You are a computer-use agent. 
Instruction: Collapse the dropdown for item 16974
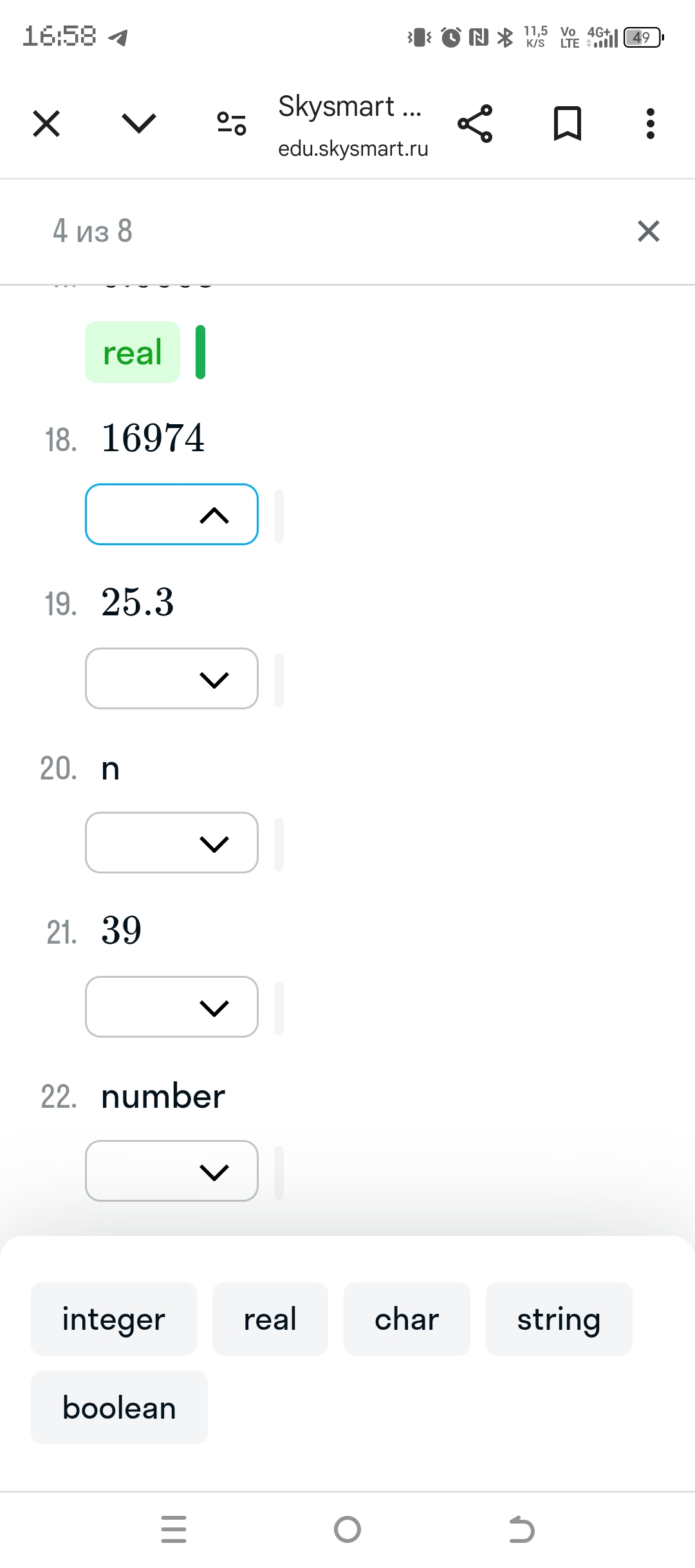[x=172, y=514]
